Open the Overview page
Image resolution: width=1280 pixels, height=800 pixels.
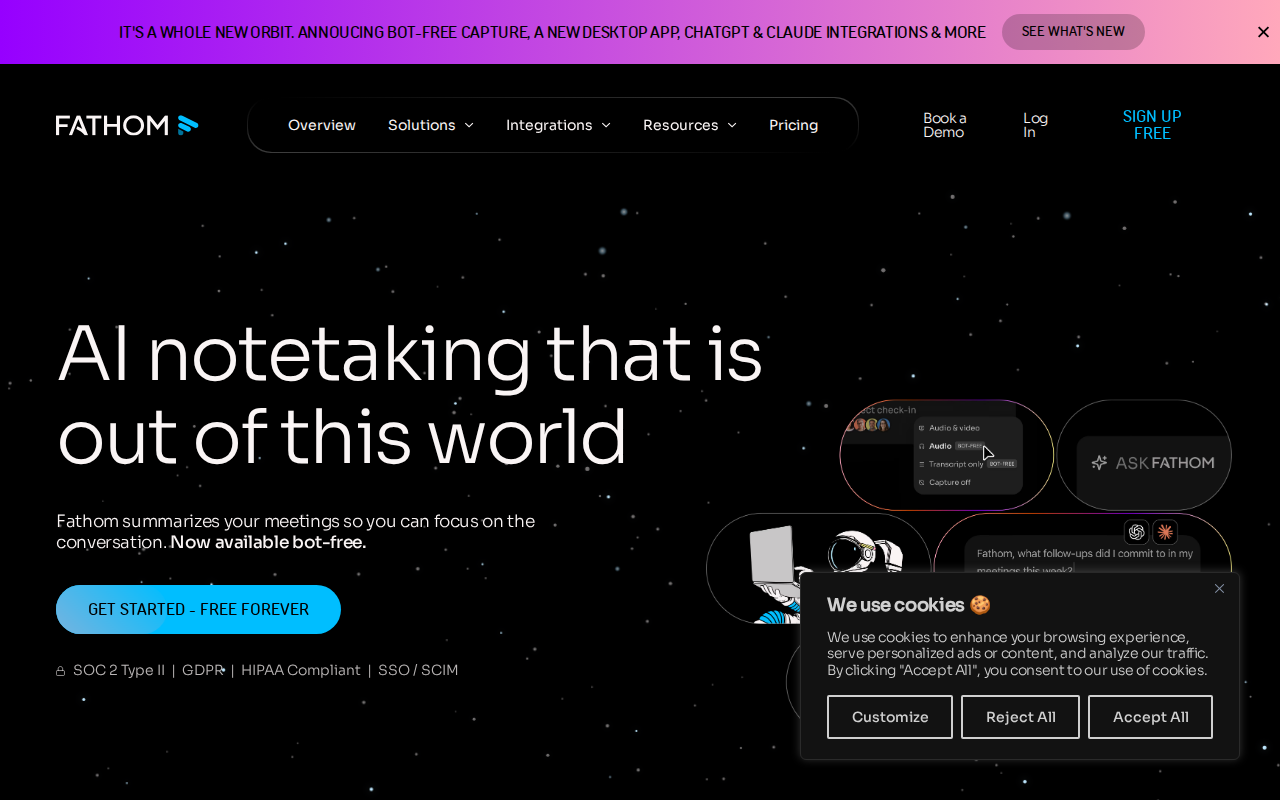click(322, 125)
